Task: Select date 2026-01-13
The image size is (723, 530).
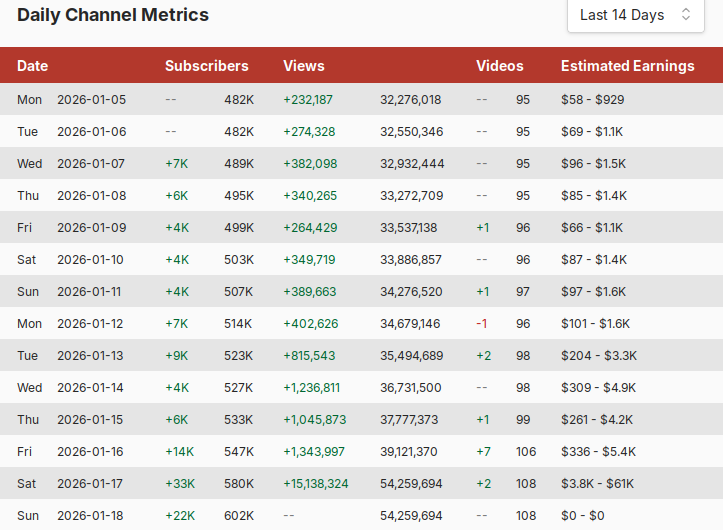Action: (90, 356)
